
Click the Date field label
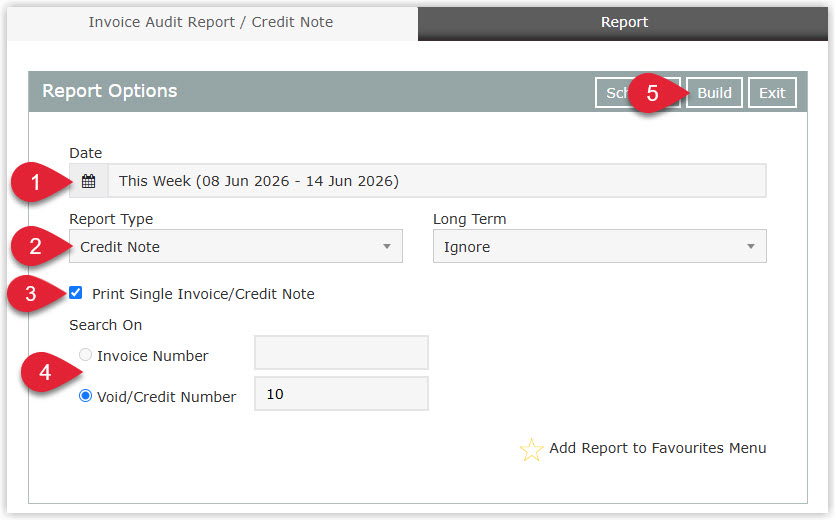click(85, 153)
